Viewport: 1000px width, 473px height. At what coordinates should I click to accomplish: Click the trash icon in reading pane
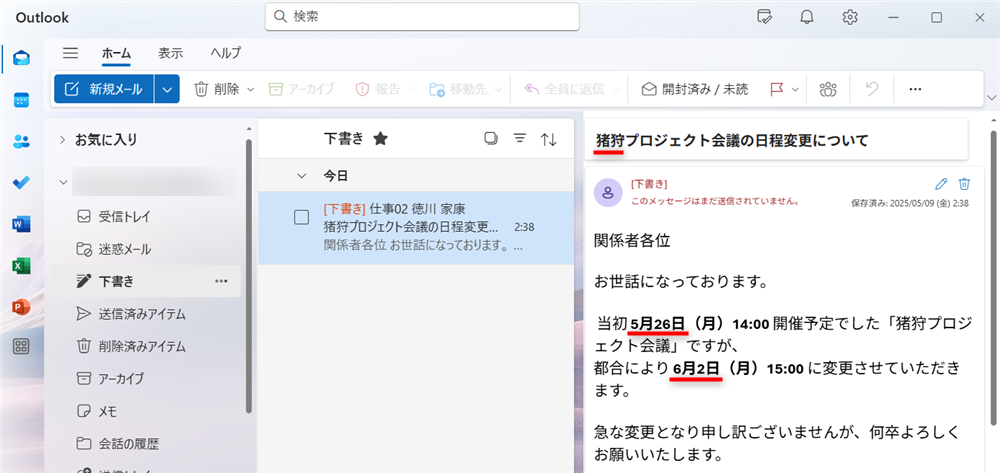(964, 184)
